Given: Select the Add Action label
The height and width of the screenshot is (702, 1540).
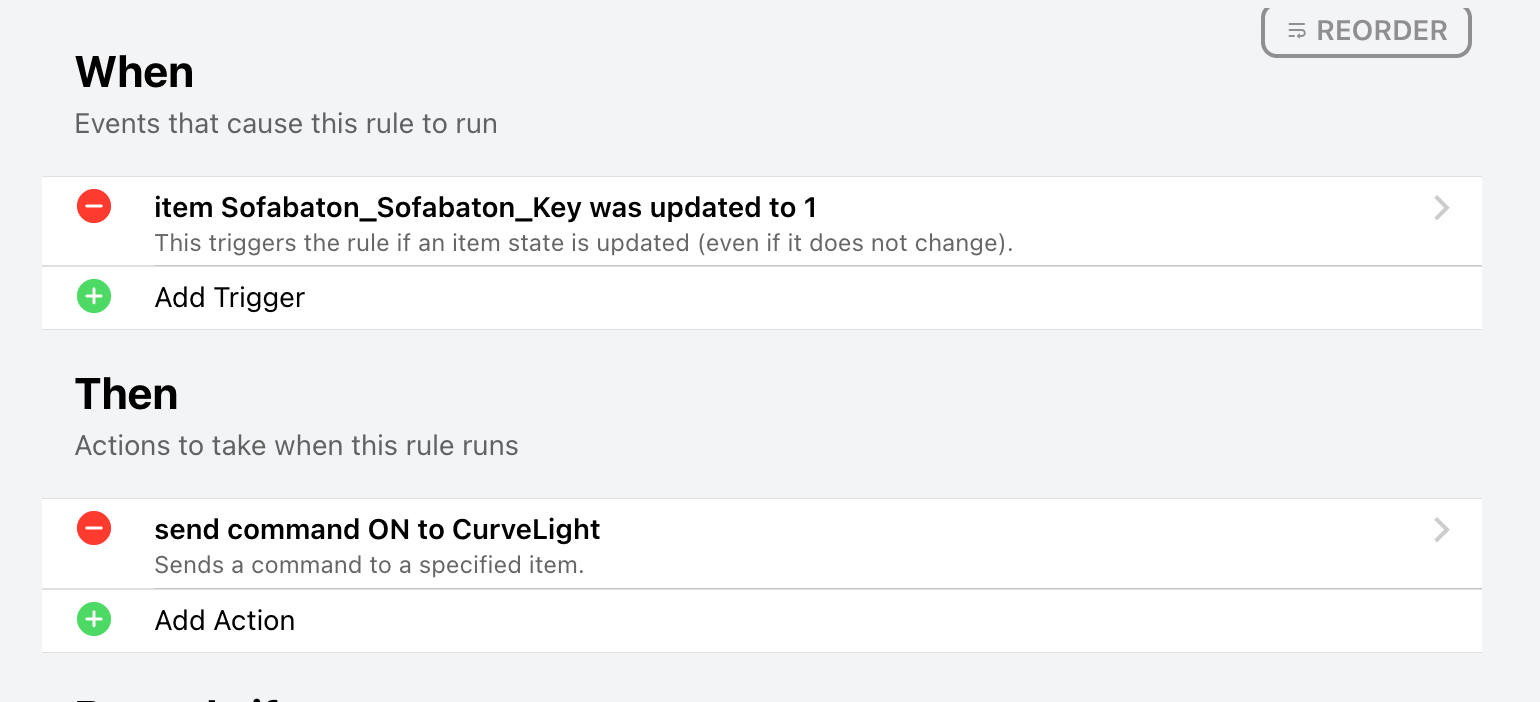Looking at the screenshot, I should coord(224,621).
